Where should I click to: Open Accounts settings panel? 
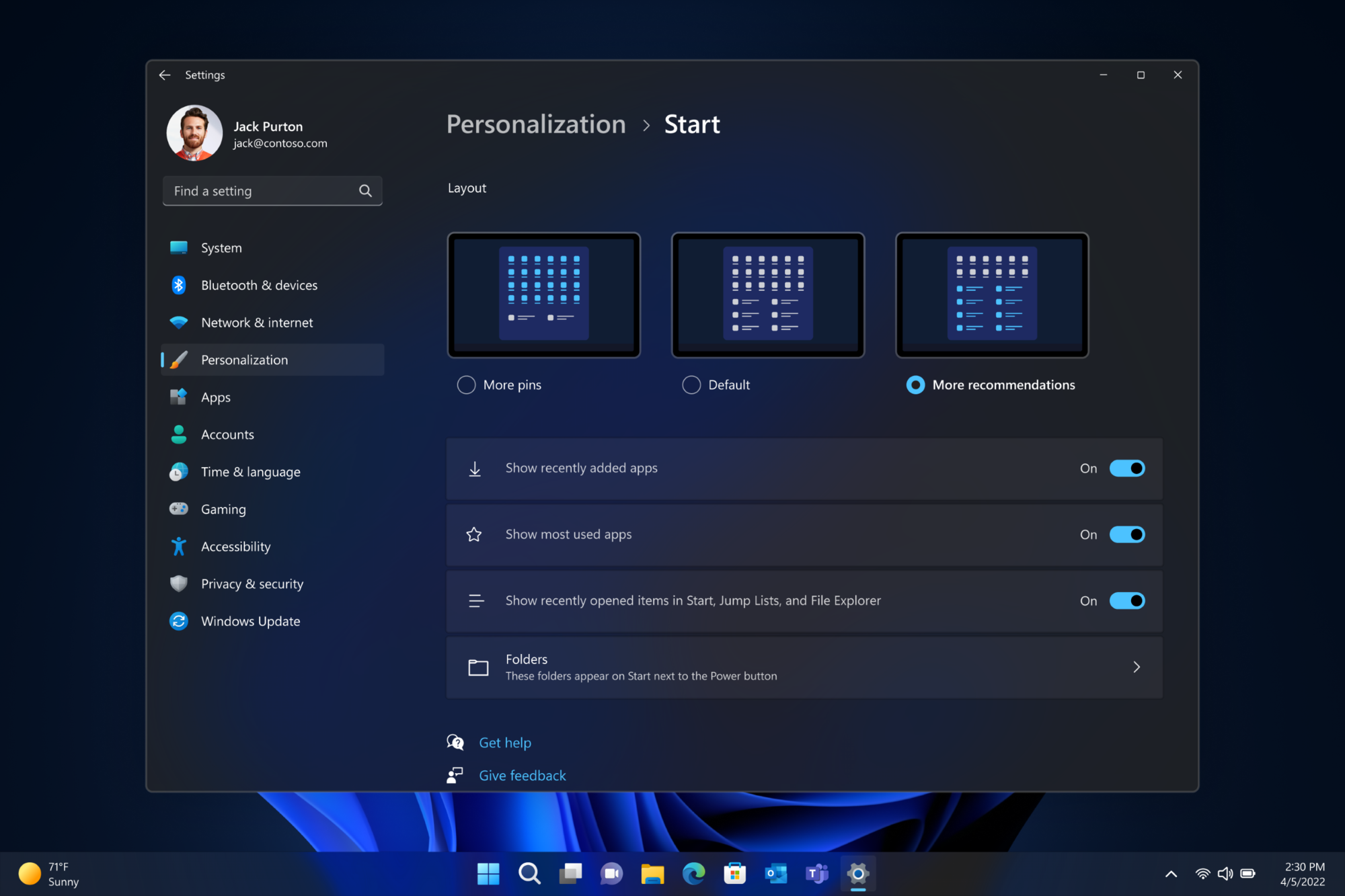tap(227, 433)
